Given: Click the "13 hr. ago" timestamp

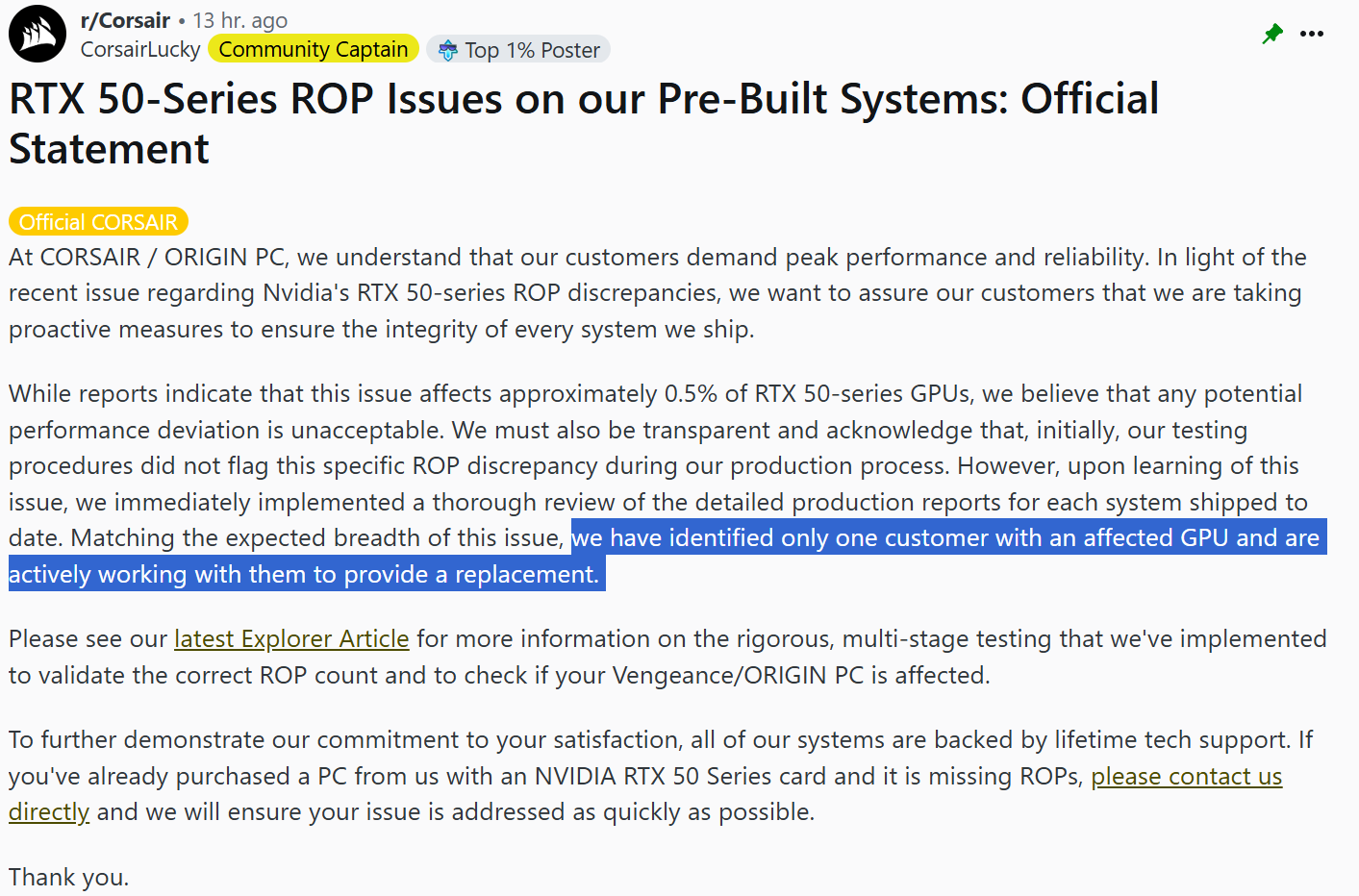Looking at the screenshot, I should tap(239, 20).
